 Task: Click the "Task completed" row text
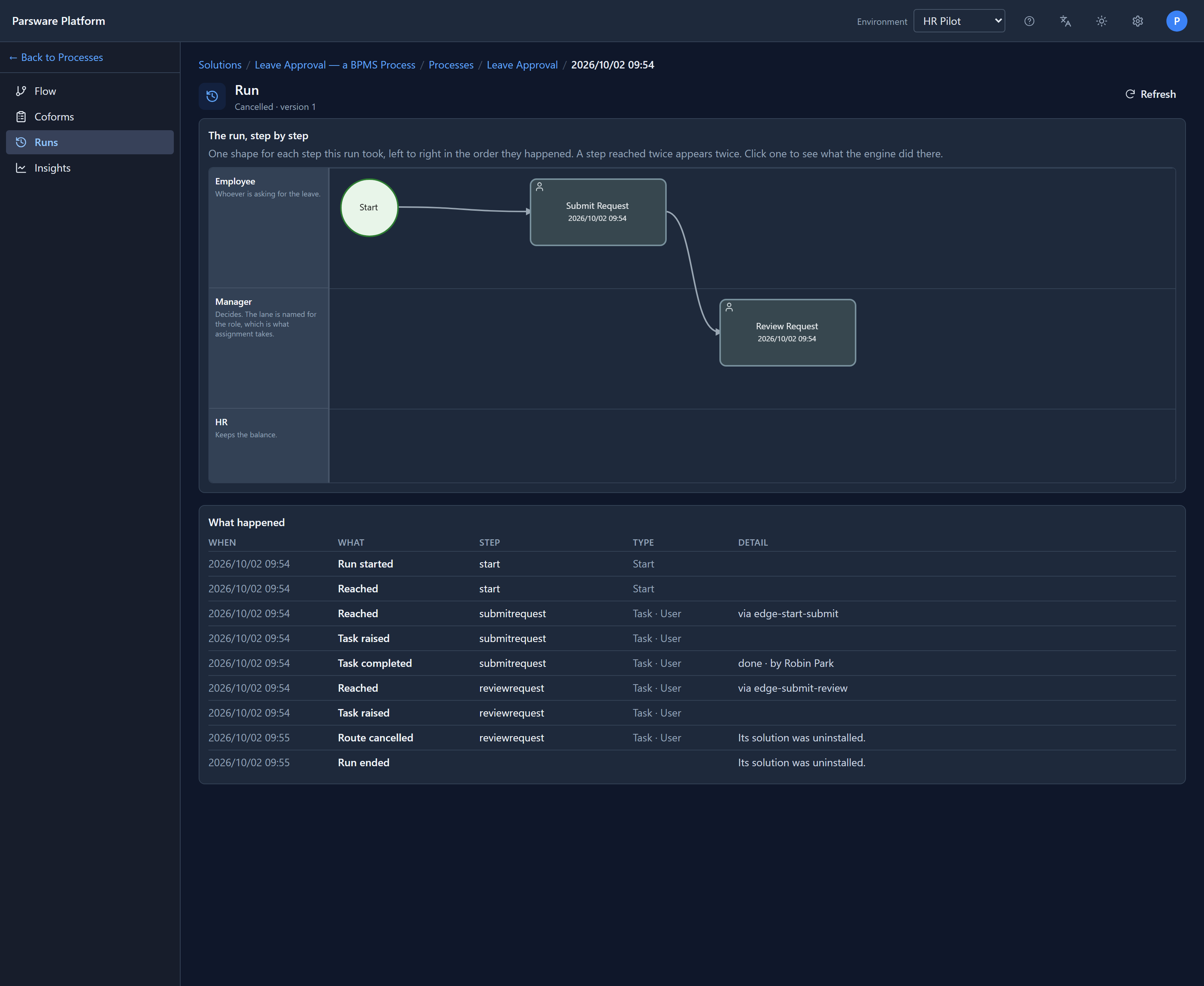(x=375, y=663)
